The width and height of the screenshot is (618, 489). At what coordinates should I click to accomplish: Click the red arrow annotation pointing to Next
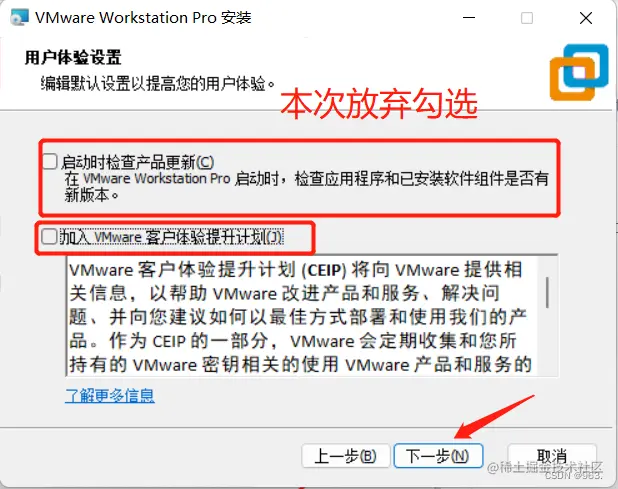(494, 417)
